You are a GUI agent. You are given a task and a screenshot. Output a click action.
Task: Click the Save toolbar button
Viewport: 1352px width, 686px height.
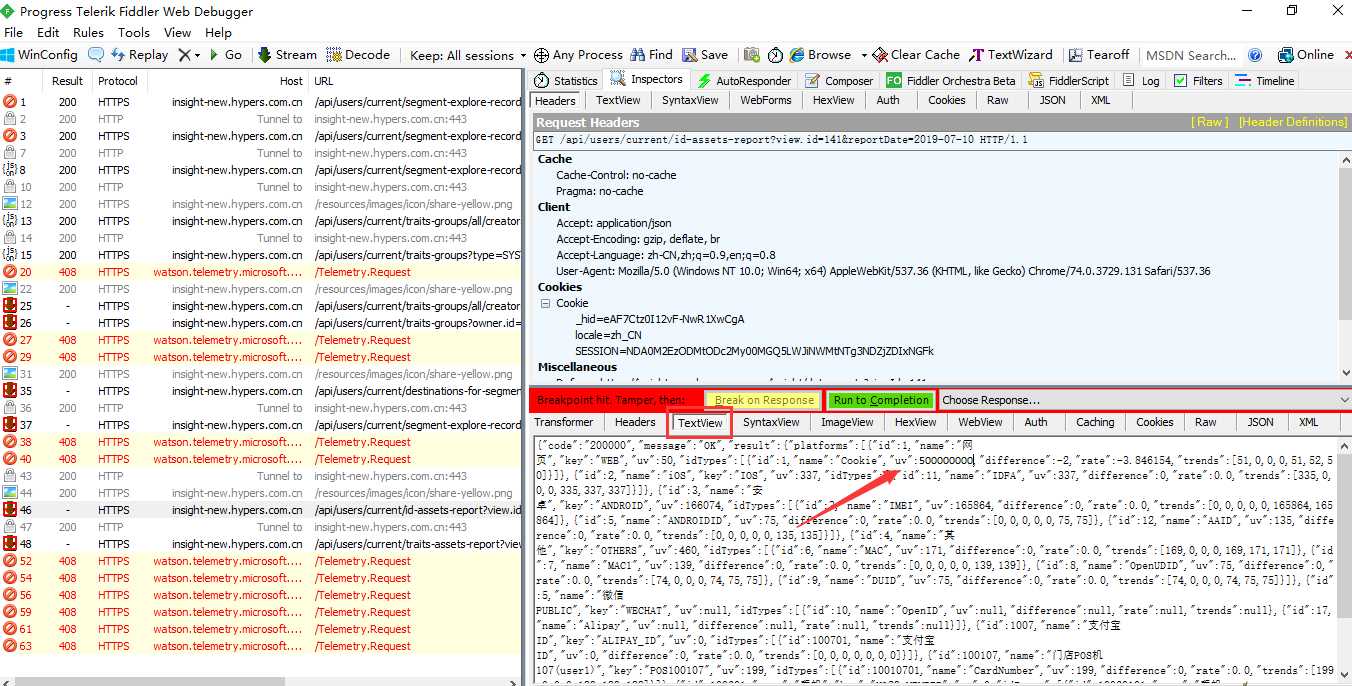point(705,55)
